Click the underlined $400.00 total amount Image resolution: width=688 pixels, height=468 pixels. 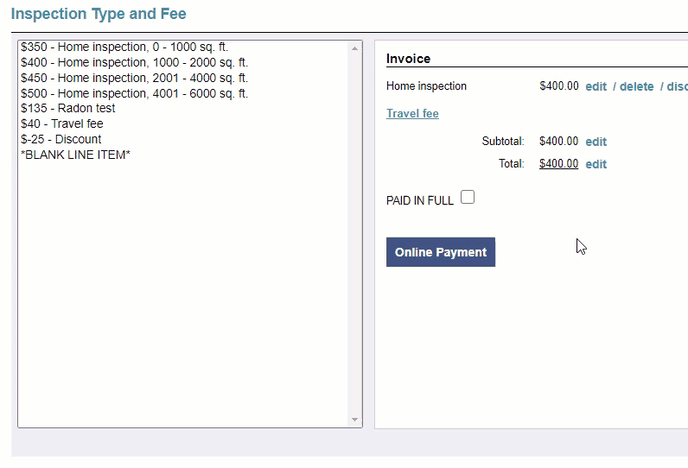click(x=558, y=164)
